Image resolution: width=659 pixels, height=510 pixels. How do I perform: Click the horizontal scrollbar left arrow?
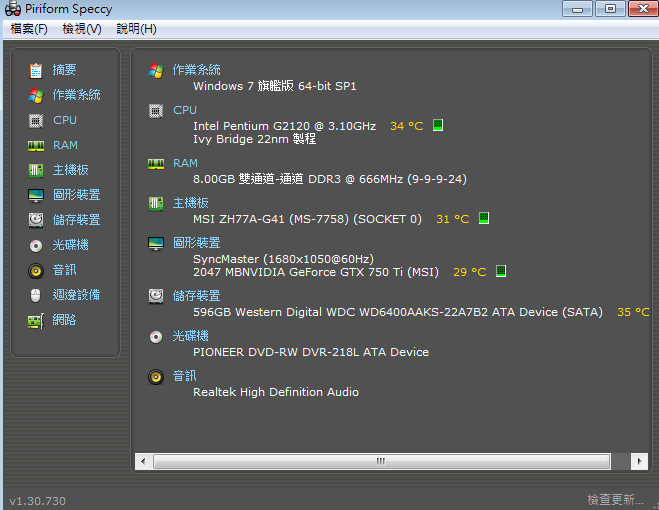click(143, 461)
